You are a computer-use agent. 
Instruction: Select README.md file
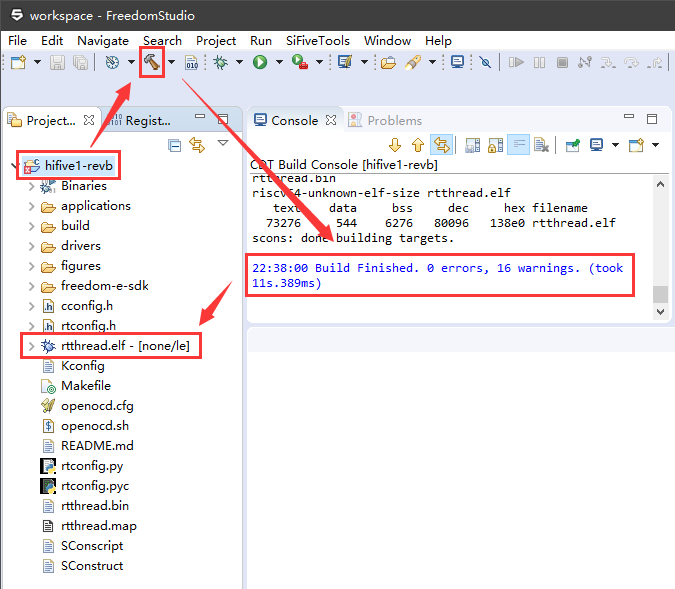(x=97, y=446)
